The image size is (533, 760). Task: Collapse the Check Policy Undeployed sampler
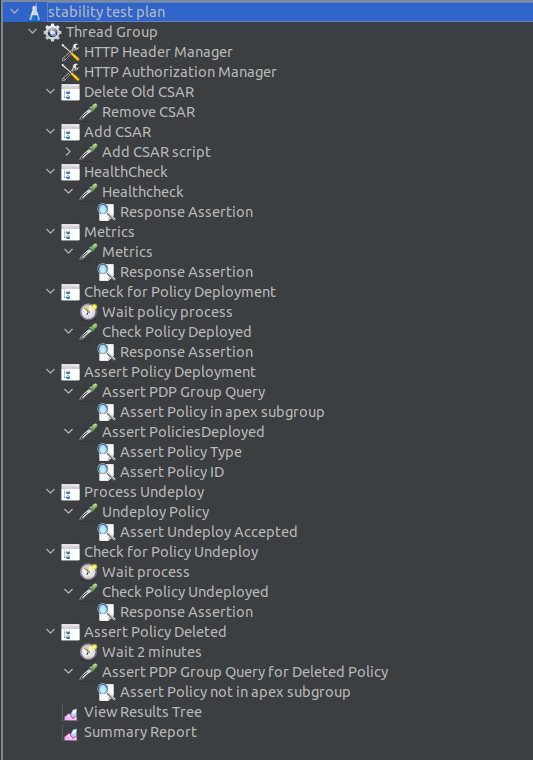[x=68, y=591]
